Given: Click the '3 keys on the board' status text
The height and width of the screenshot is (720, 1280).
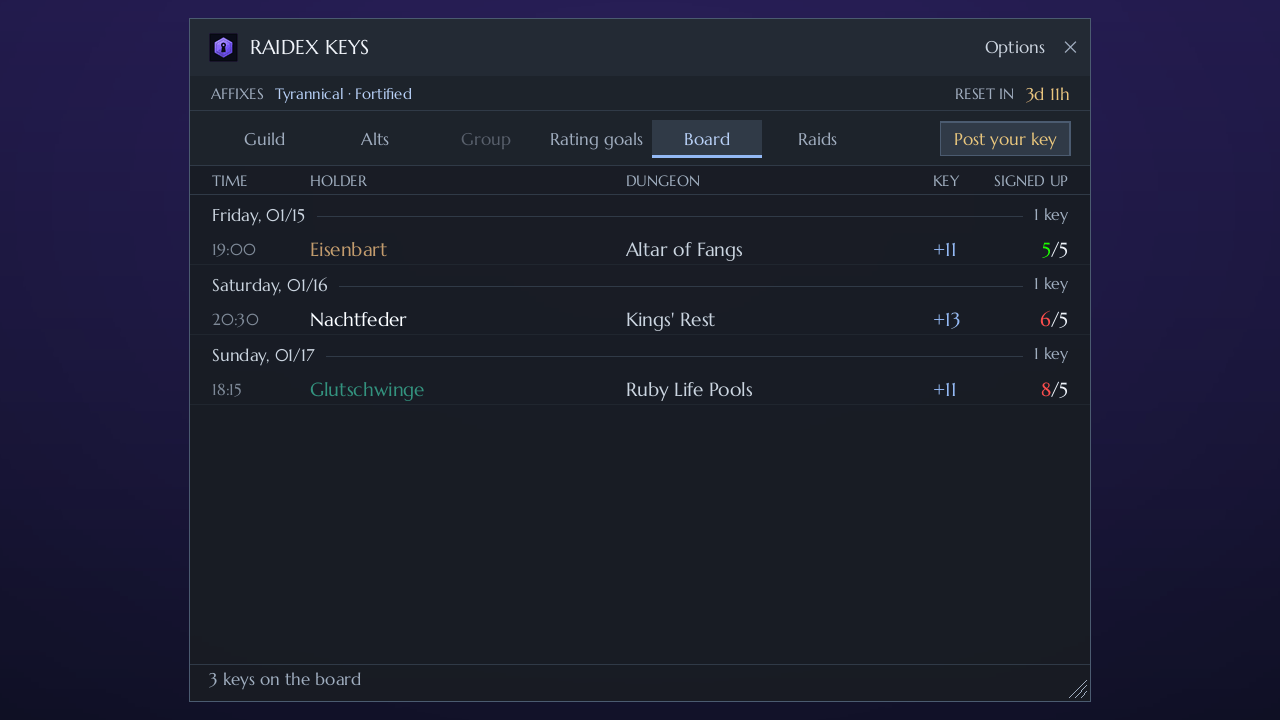Looking at the screenshot, I should [x=285, y=680].
